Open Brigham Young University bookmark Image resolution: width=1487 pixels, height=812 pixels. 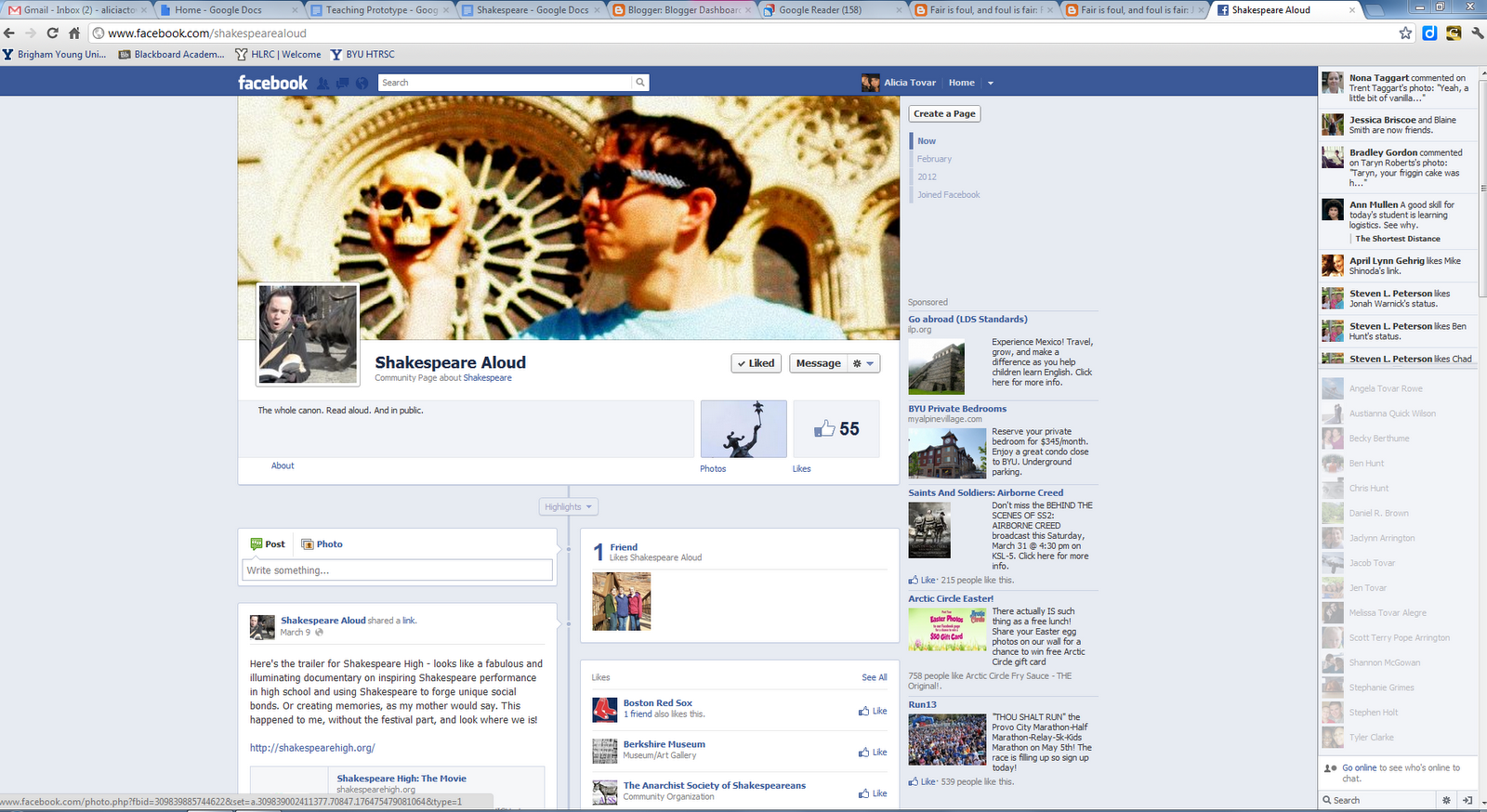tap(55, 55)
